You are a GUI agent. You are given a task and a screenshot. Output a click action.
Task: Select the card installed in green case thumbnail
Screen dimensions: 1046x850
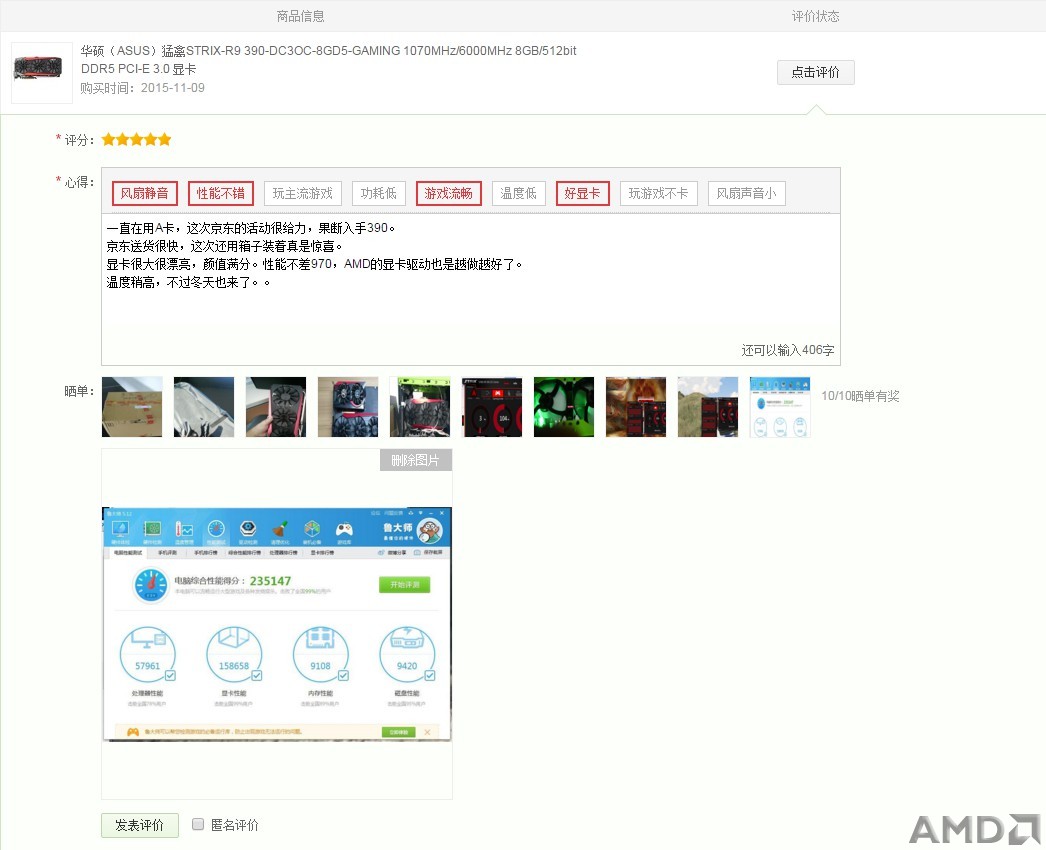[x=420, y=407]
